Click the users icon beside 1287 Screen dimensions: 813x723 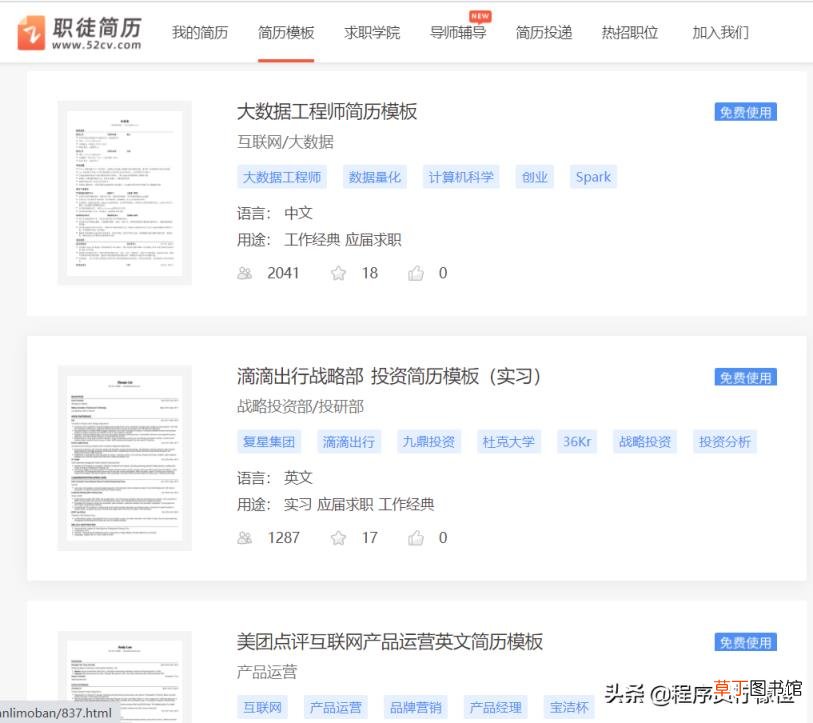pyautogui.click(x=245, y=538)
